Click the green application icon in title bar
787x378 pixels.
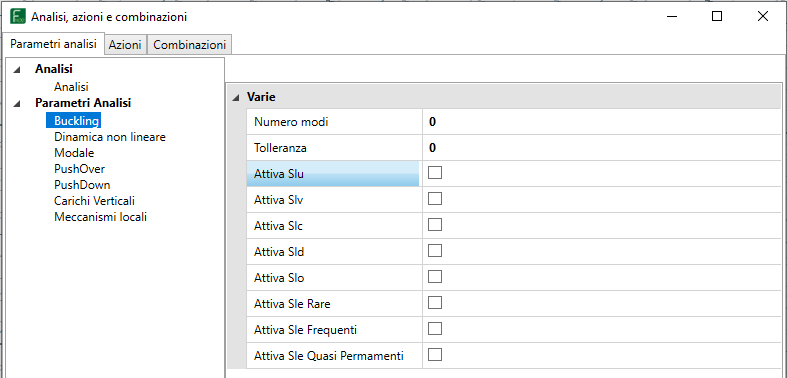click(18, 17)
